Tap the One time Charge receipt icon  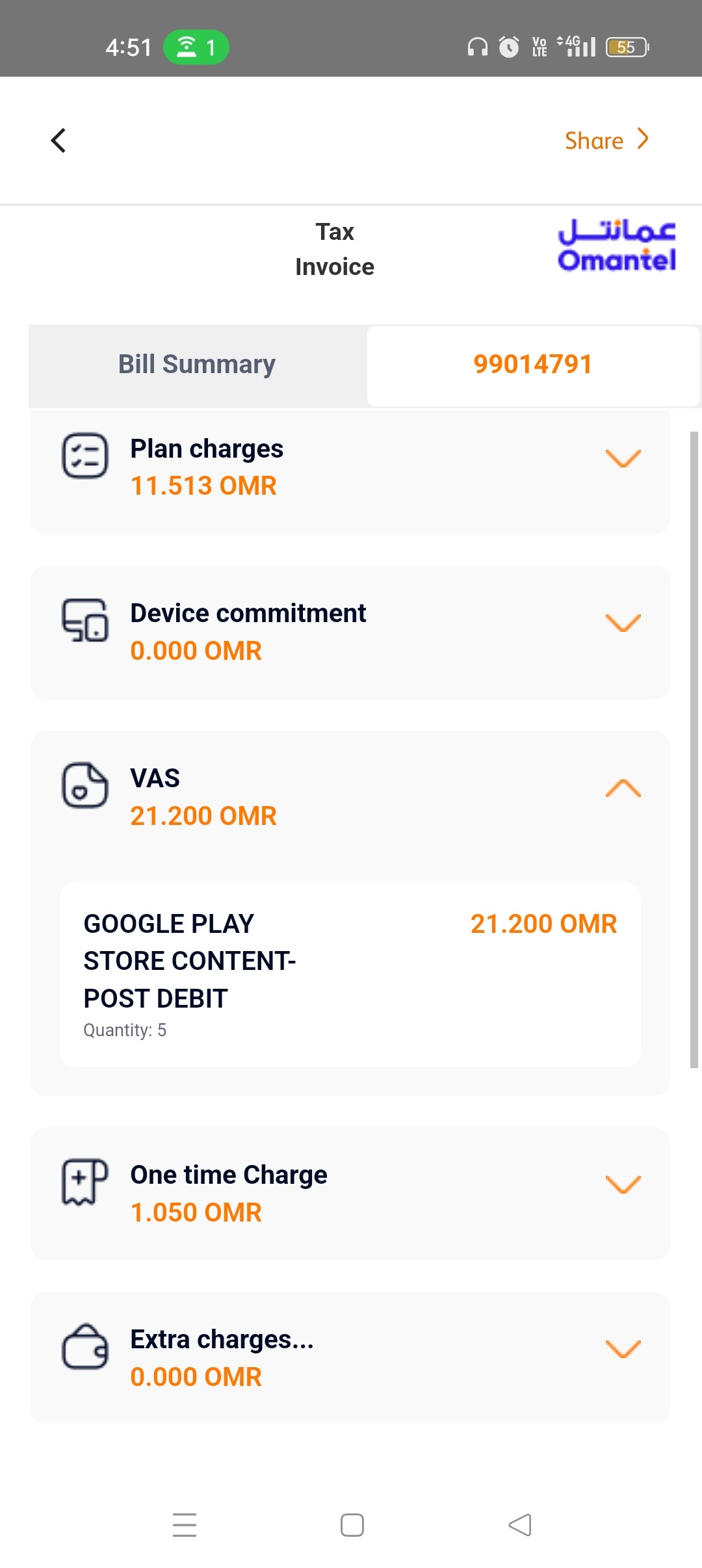point(85,1182)
